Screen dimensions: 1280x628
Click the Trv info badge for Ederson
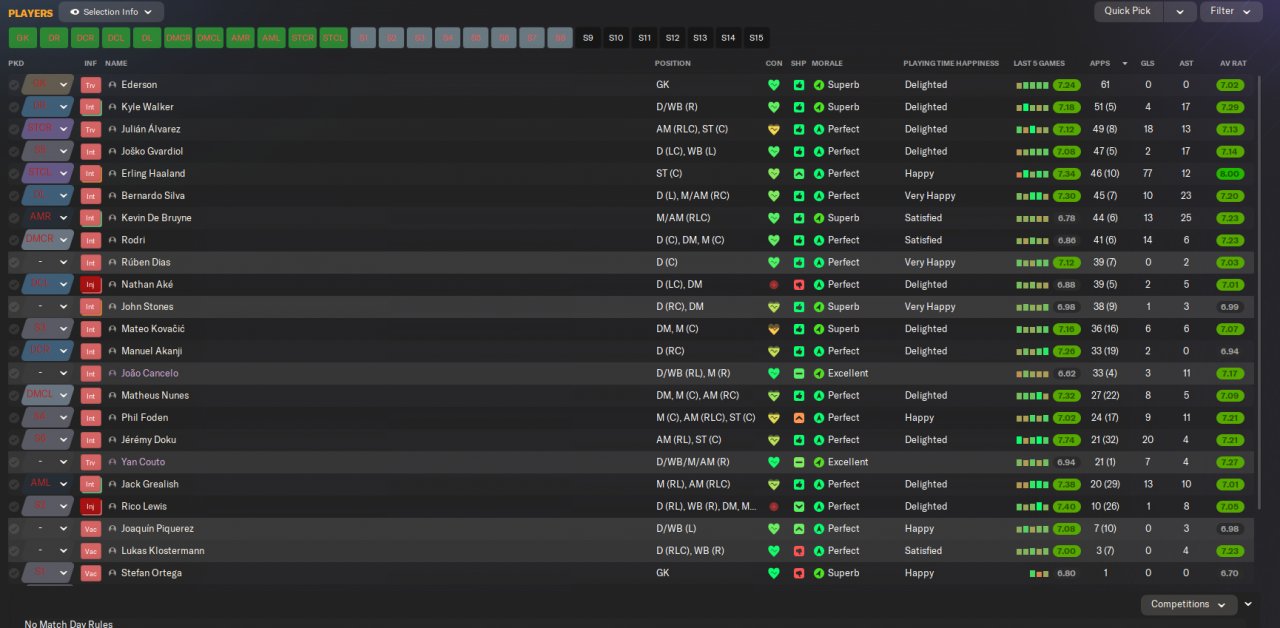tap(91, 85)
